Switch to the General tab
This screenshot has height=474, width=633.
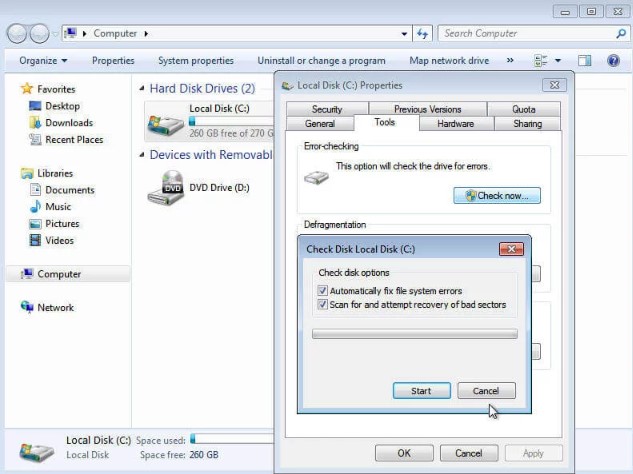point(320,124)
